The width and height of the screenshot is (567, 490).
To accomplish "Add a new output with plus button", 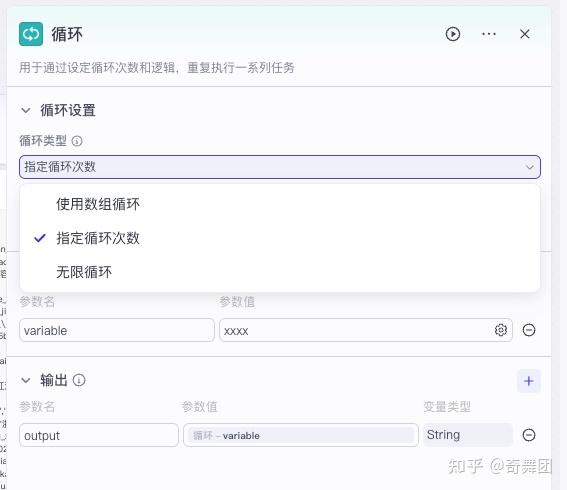I will [x=529, y=381].
